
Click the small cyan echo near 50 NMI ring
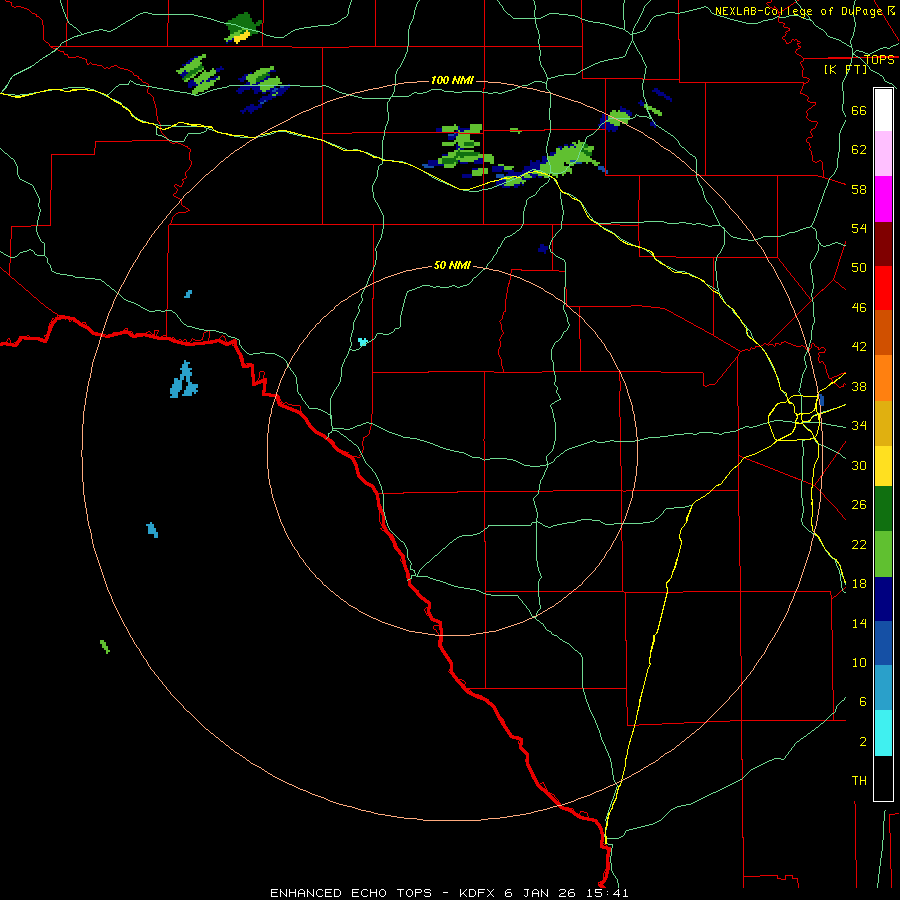363,342
